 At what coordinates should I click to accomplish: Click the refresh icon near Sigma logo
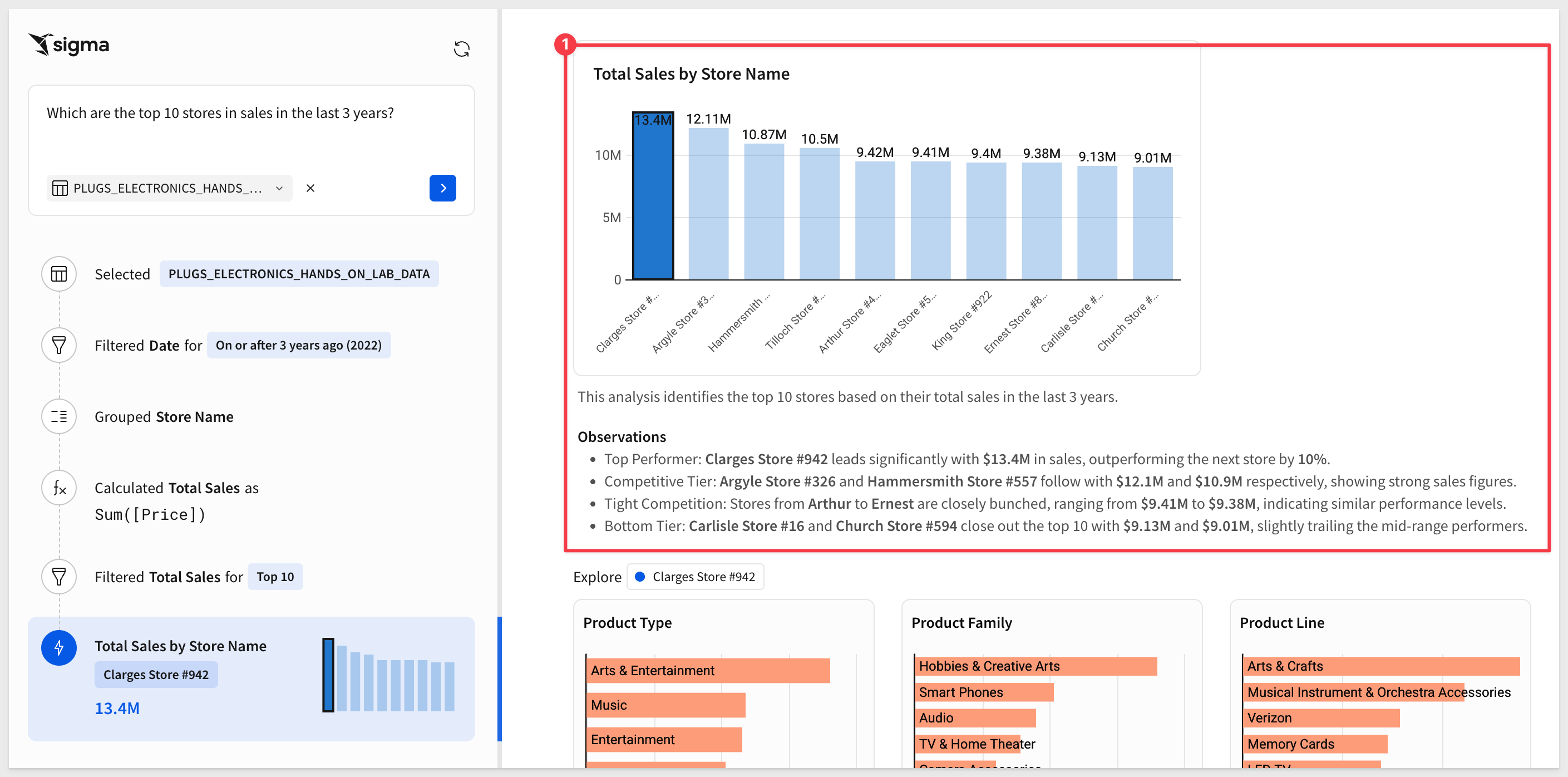(461, 49)
